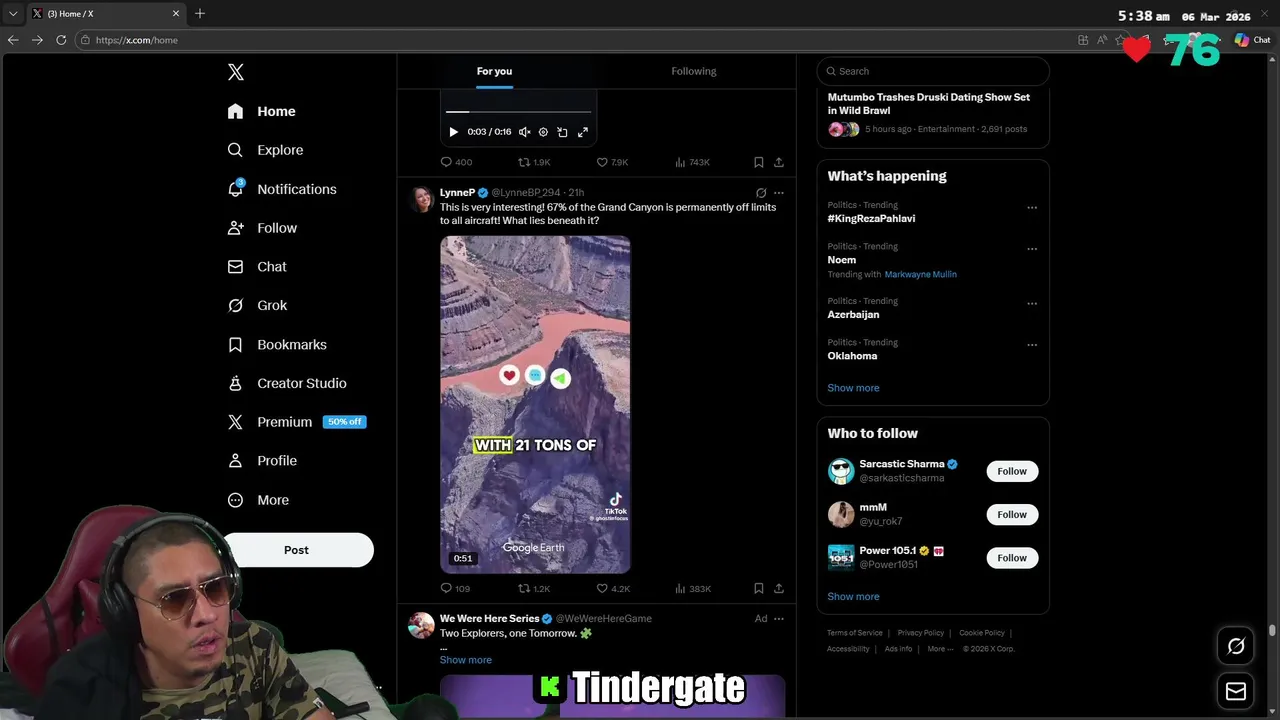Open the floating messages envelope button

(x=1236, y=691)
